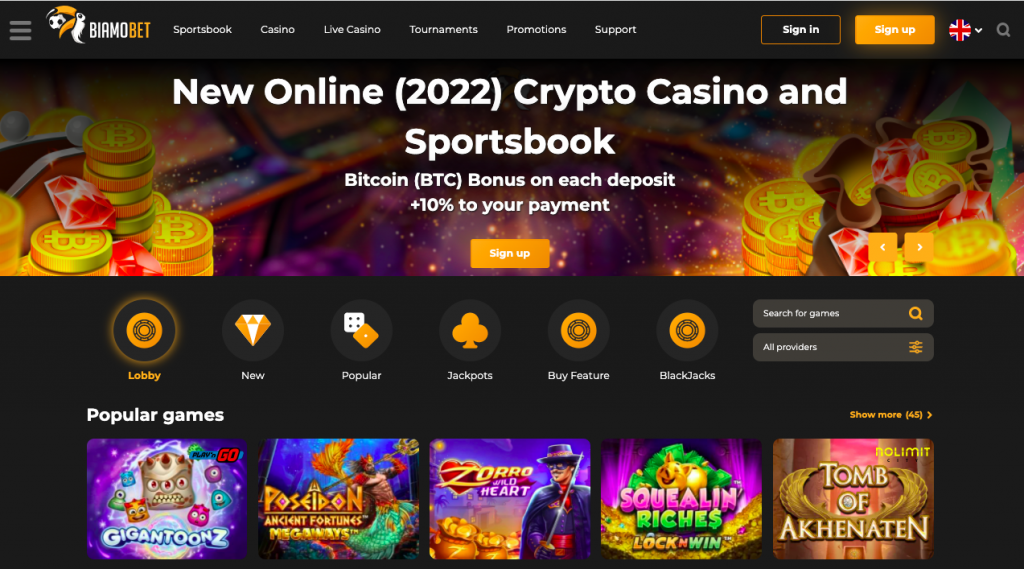Screen dimensions: 1024x569
Task: Open the Tournaments menu item
Action: pyautogui.click(x=443, y=29)
